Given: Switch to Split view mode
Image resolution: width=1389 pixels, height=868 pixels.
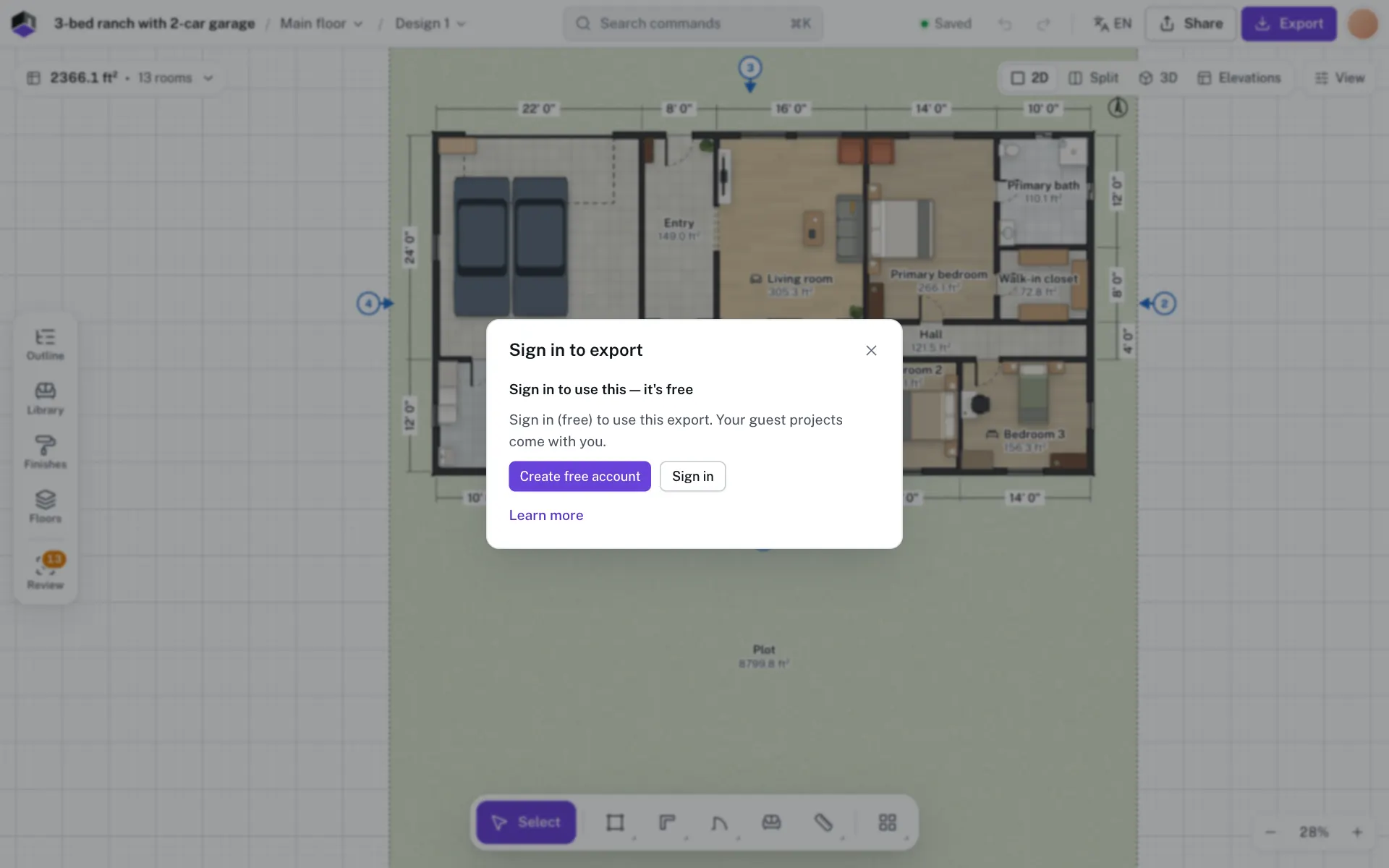Looking at the screenshot, I should click(x=1093, y=78).
